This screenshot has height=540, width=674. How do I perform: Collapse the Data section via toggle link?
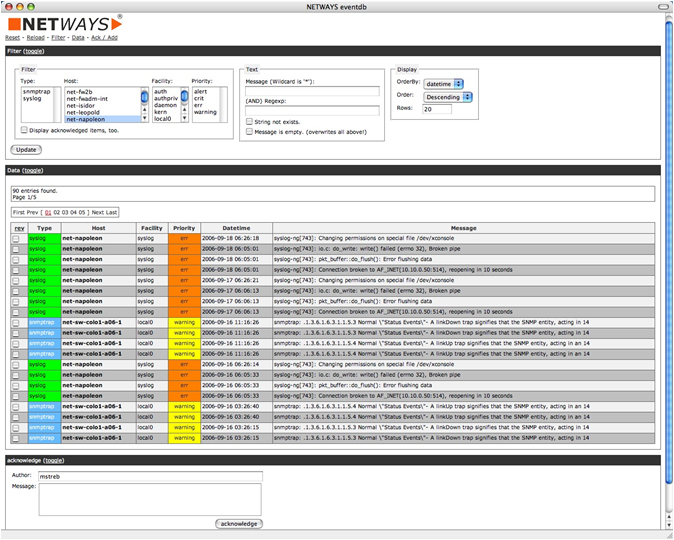[32, 171]
